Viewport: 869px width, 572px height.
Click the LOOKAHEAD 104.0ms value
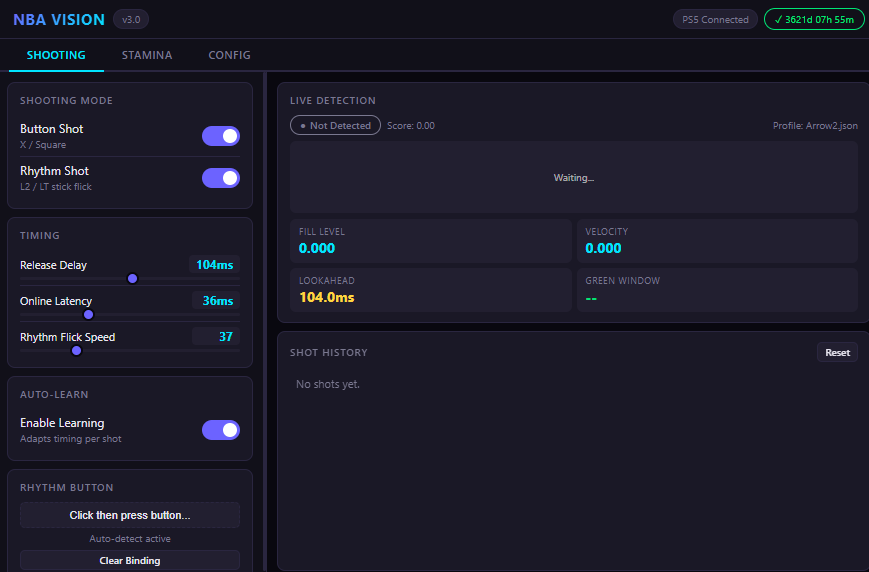pyautogui.click(x=327, y=298)
